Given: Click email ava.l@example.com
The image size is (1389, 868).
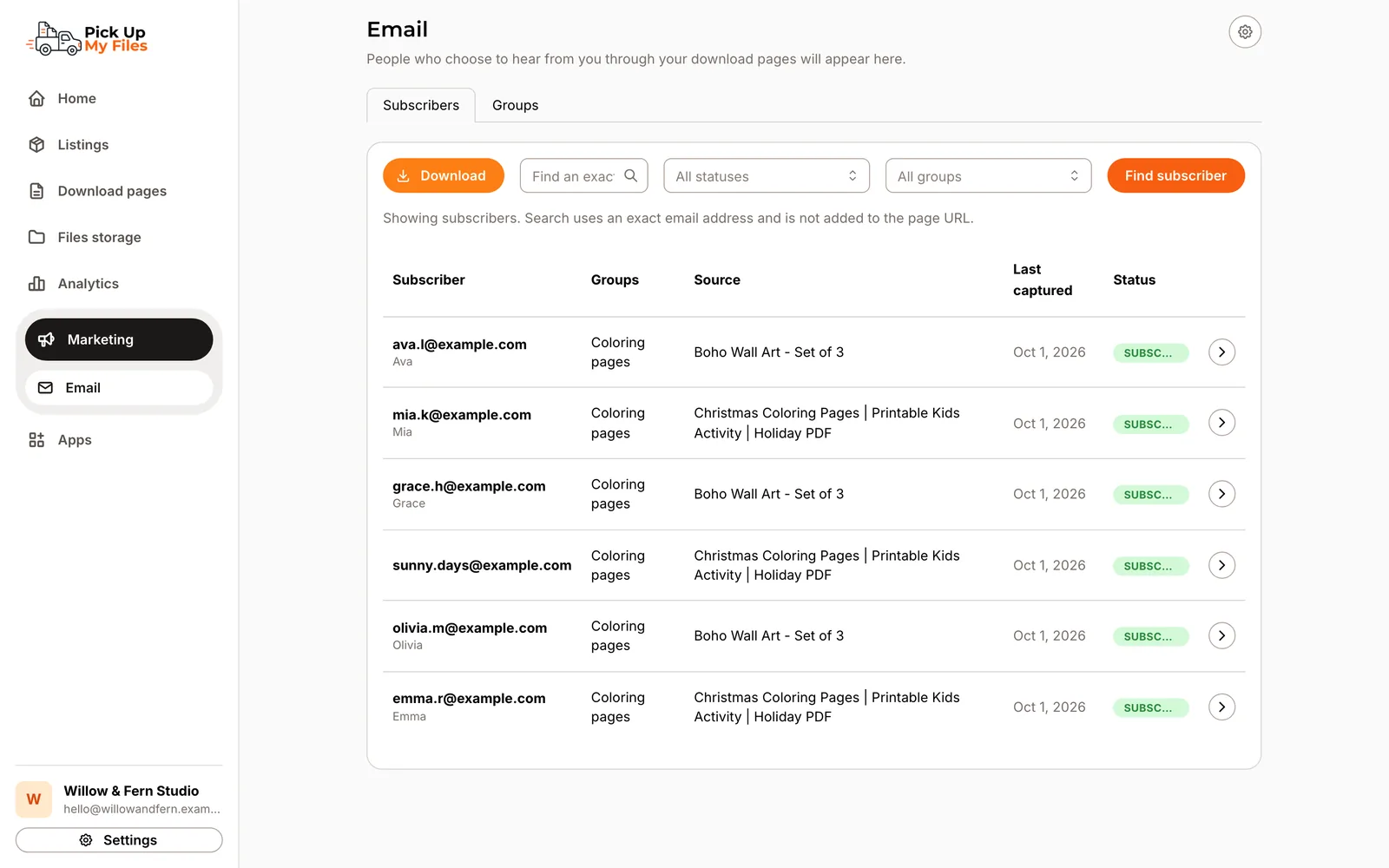Looking at the screenshot, I should [459, 345].
